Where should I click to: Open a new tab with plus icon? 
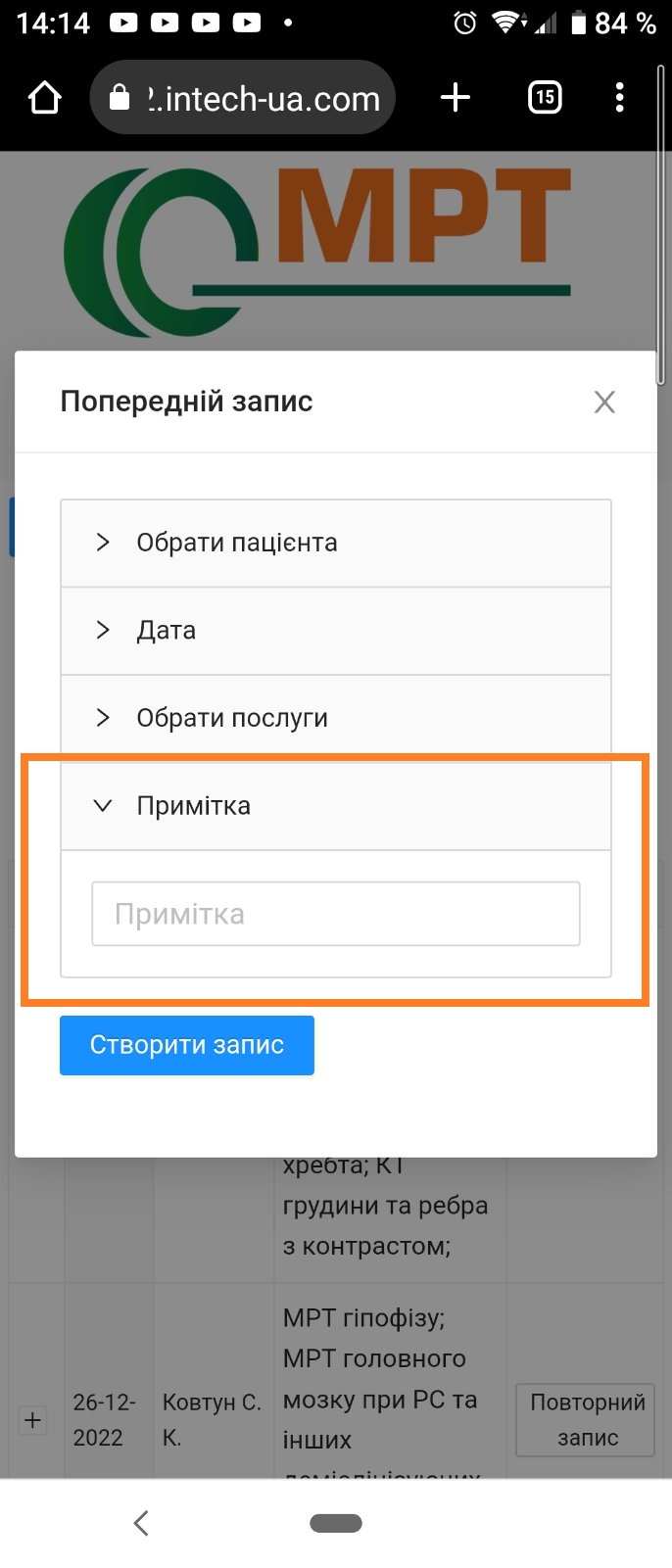456,98
